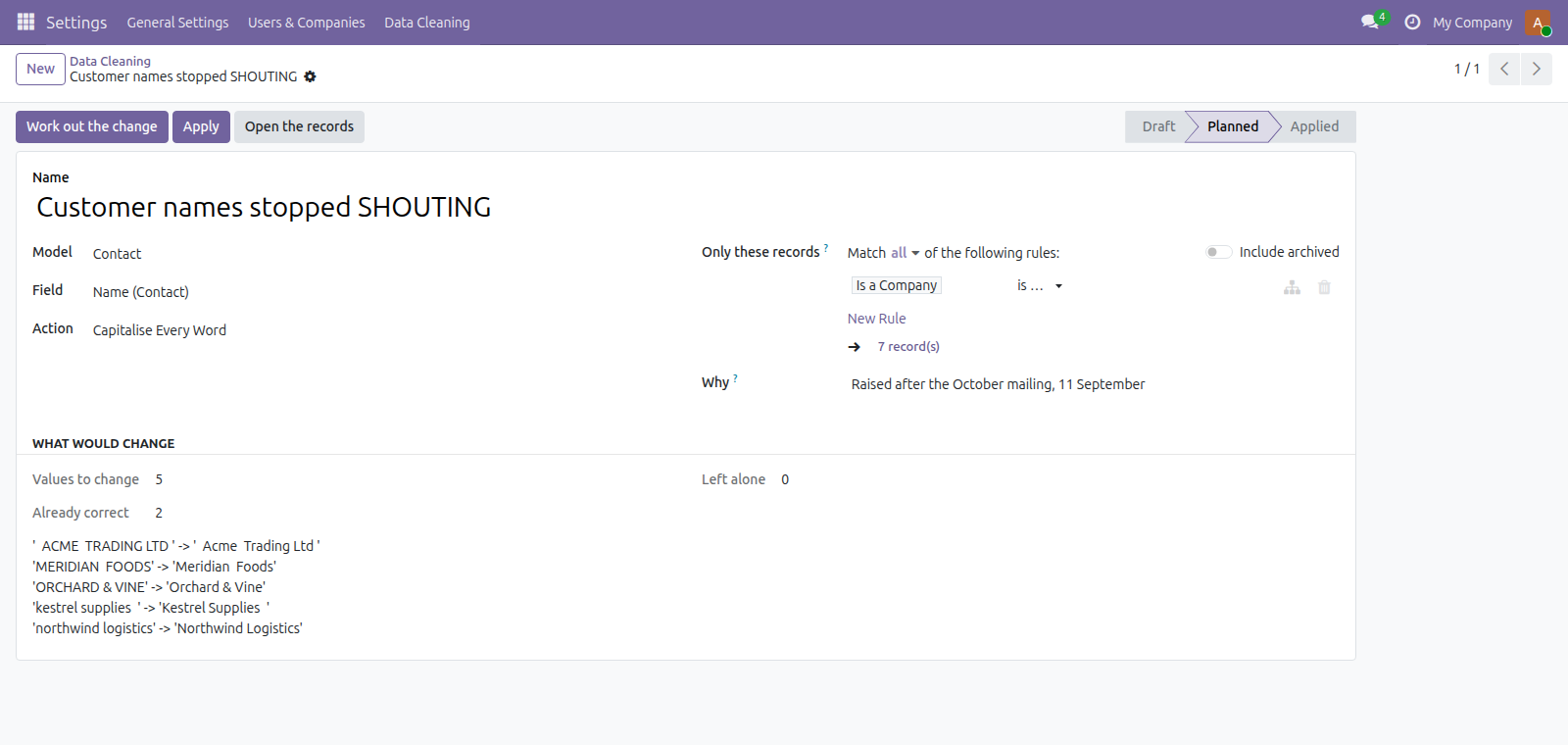Open Data Cleaning menu
Screen dimensions: 1568x745
pyautogui.click(x=427, y=23)
